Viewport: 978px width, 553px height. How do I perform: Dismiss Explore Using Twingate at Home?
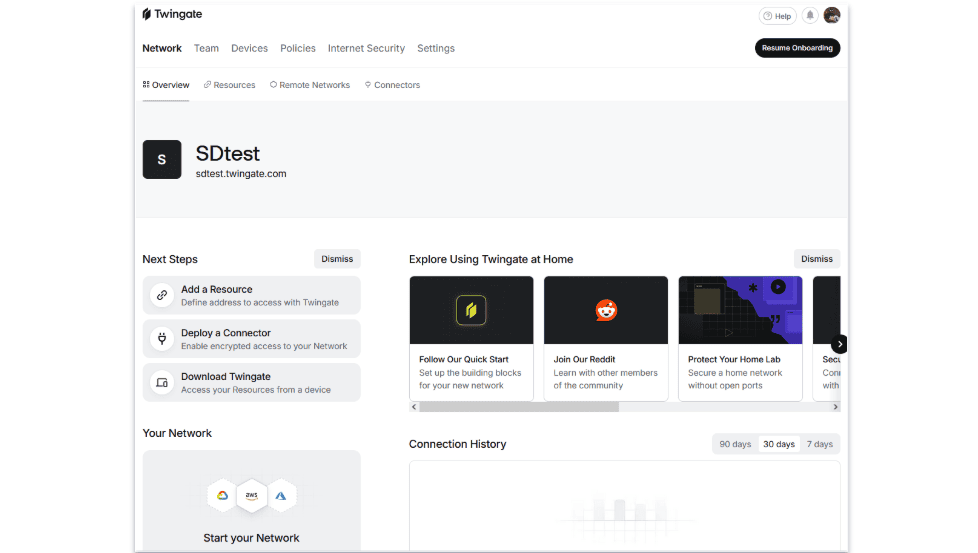[816, 259]
